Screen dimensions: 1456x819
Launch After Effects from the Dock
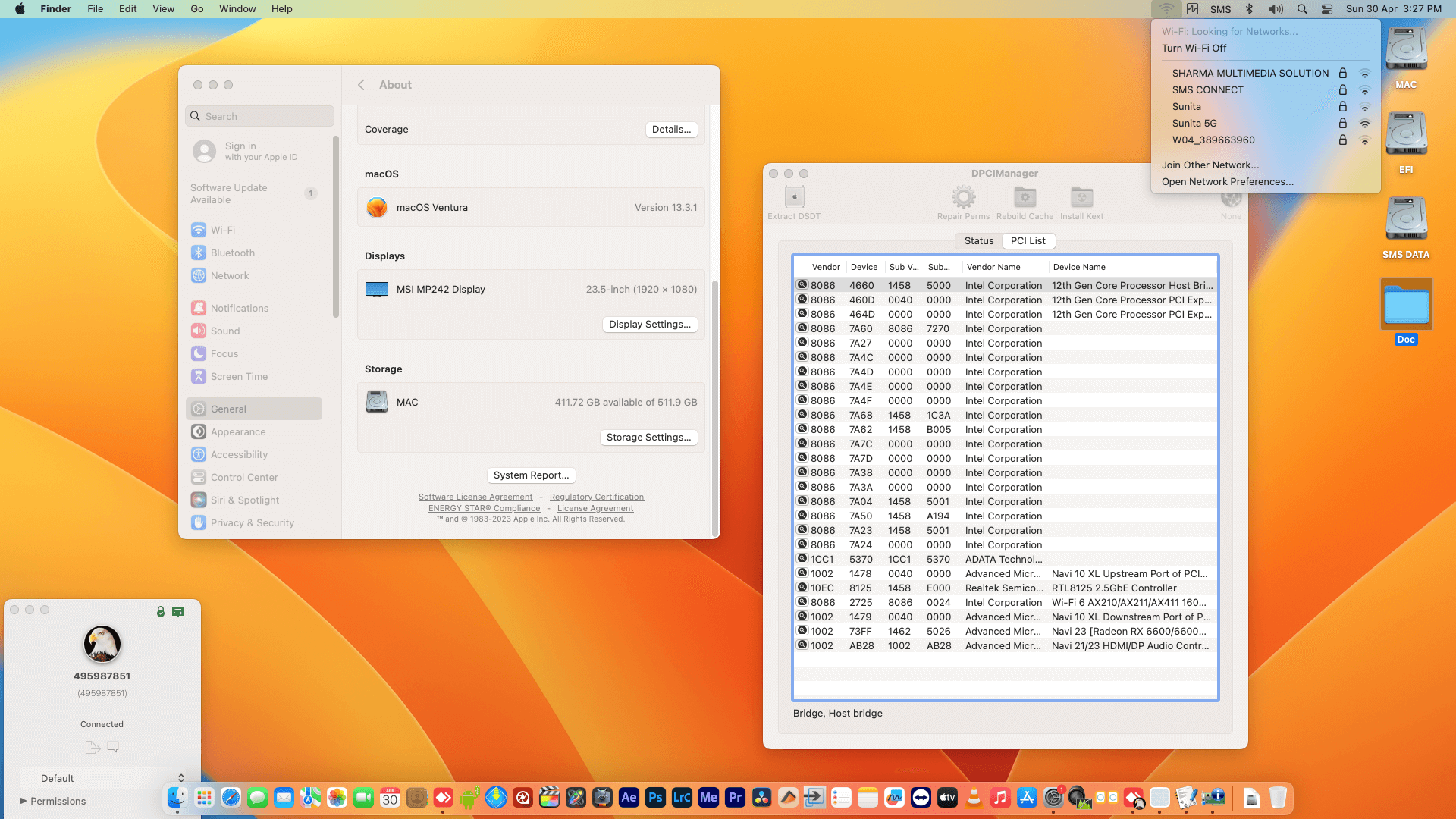click(x=629, y=798)
